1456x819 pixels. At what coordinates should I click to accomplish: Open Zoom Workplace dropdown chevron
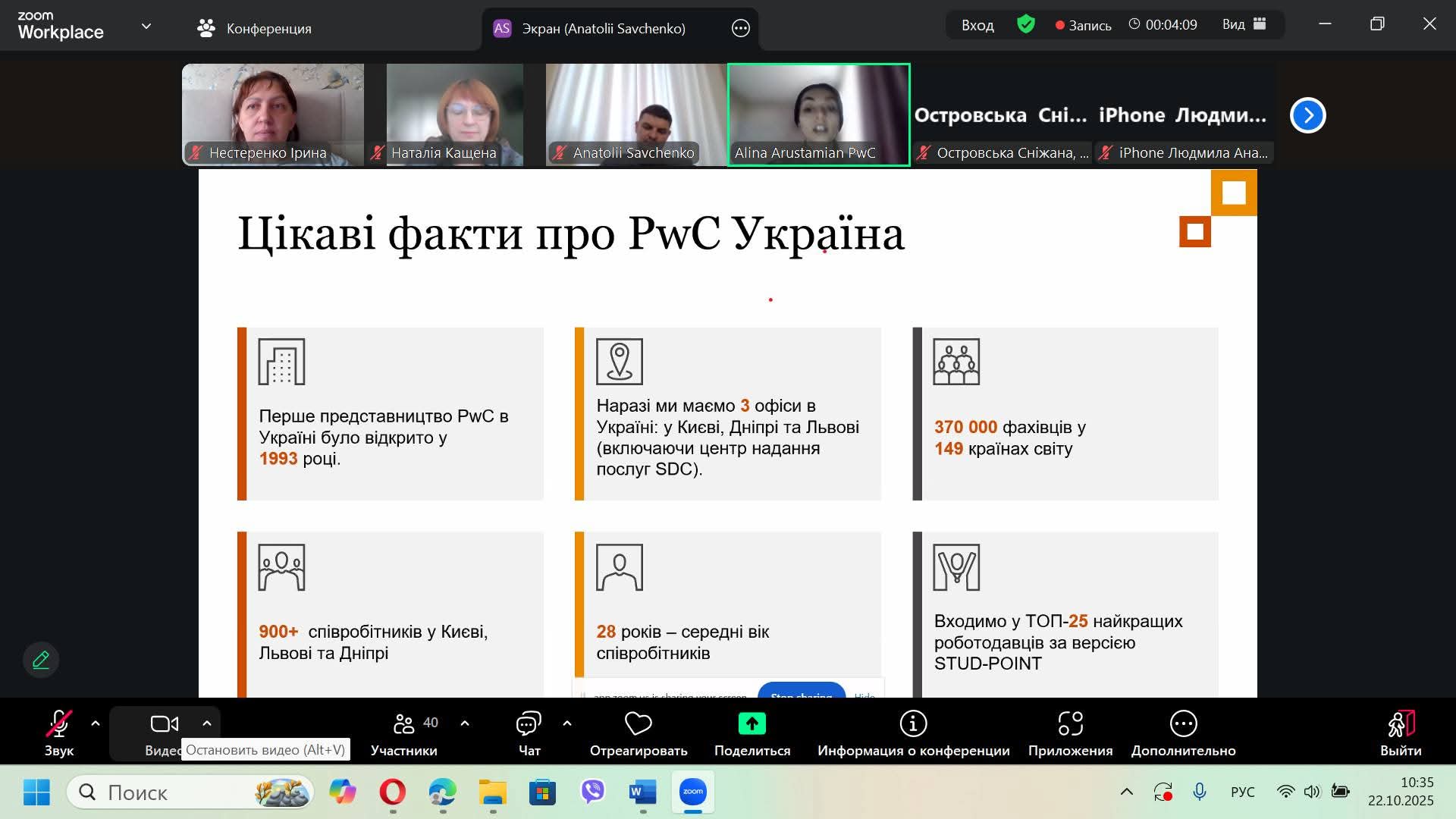(146, 27)
